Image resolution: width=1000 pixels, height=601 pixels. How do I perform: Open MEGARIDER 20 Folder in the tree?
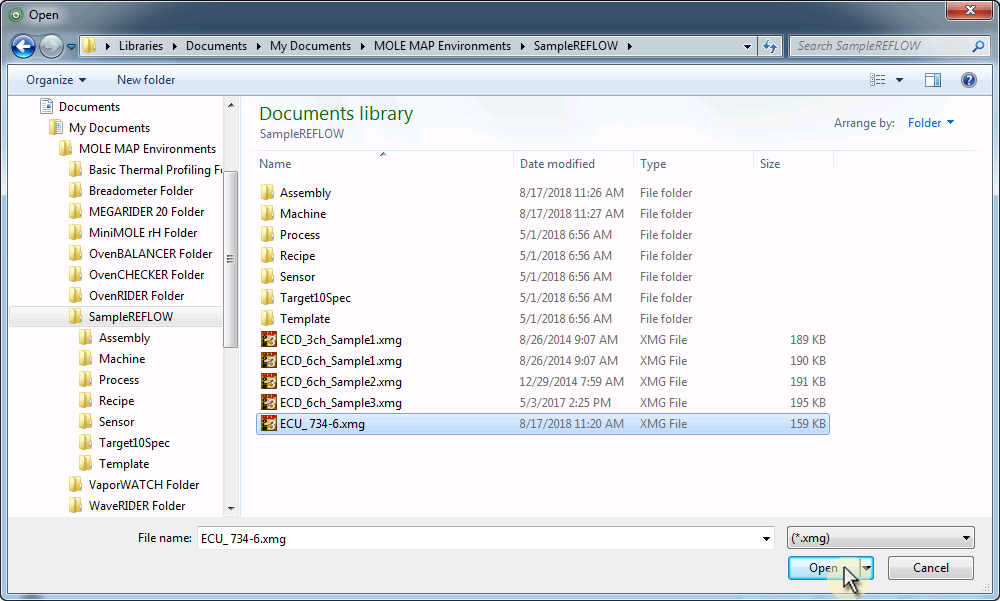(x=147, y=212)
